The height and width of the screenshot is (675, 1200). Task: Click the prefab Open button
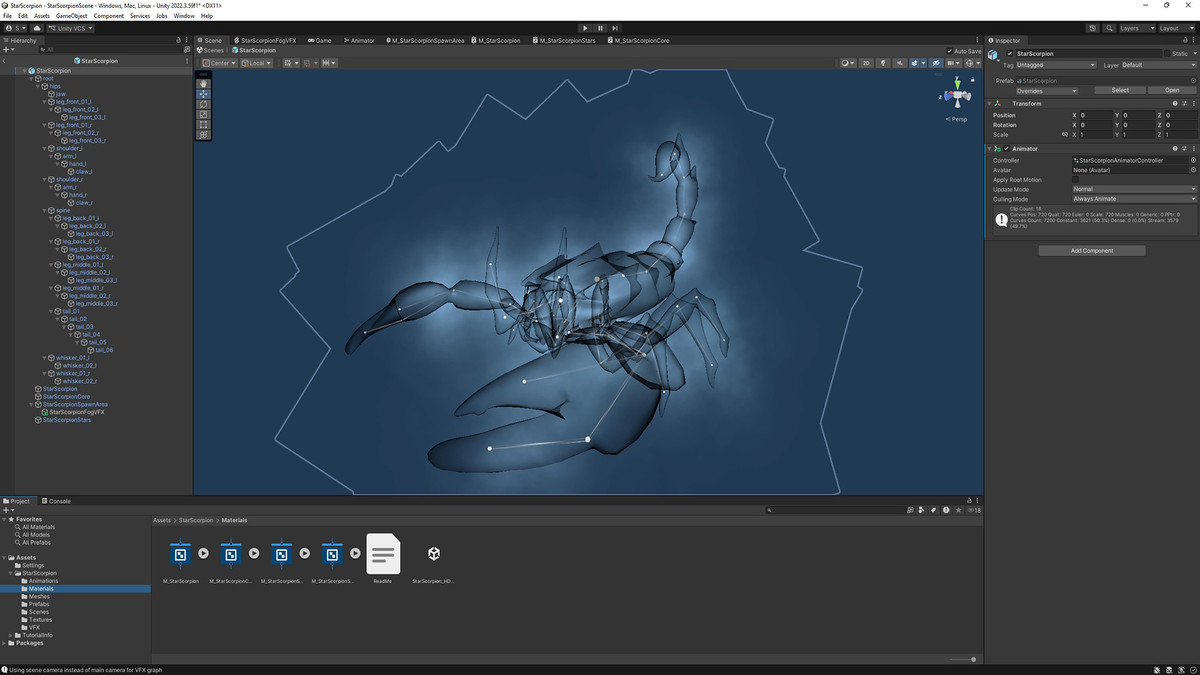[1171, 90]
